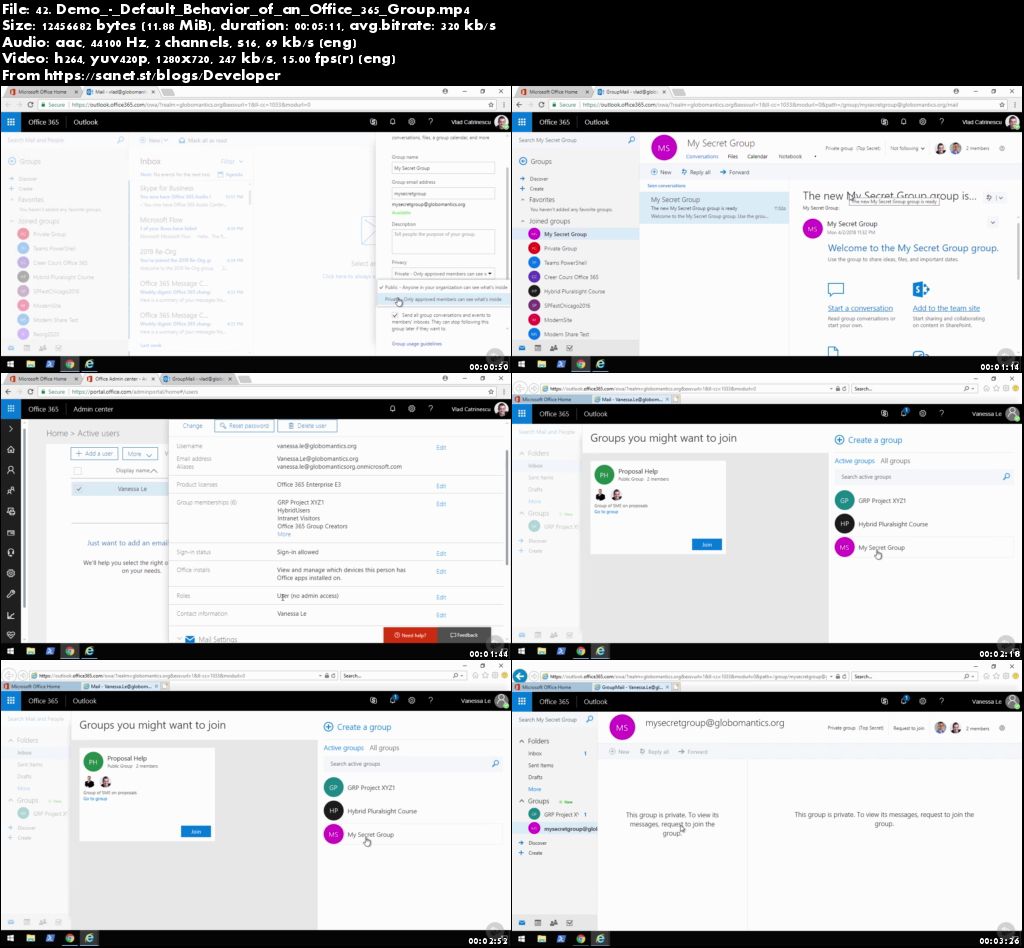This screenshot has height=948, width=1024.
Task: Switch to Mail icon at bottom of 00:01:14 frame
Action: click(x=522, y=348)
